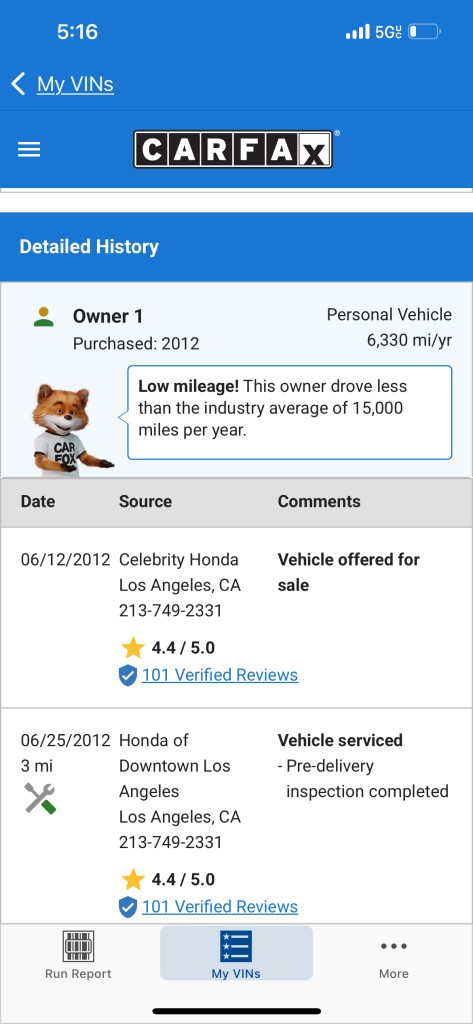The image size is (473, 1024).
Task: Switch to the Run Report tab
Action: (78, 955)
